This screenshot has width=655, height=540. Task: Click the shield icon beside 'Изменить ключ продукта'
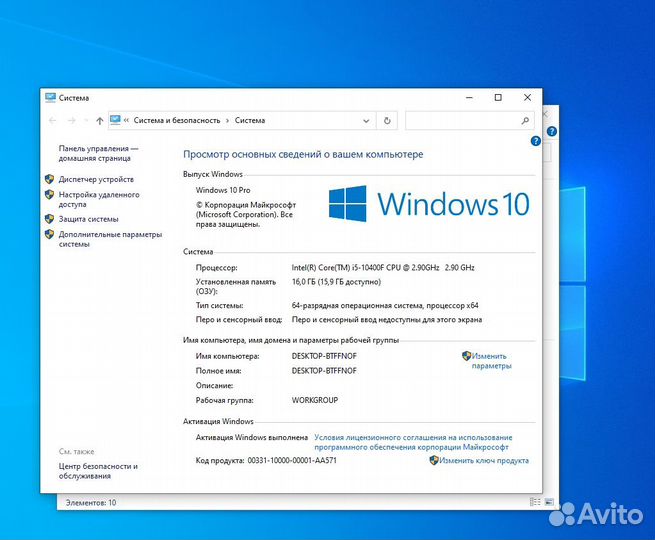tap(434, 460)
